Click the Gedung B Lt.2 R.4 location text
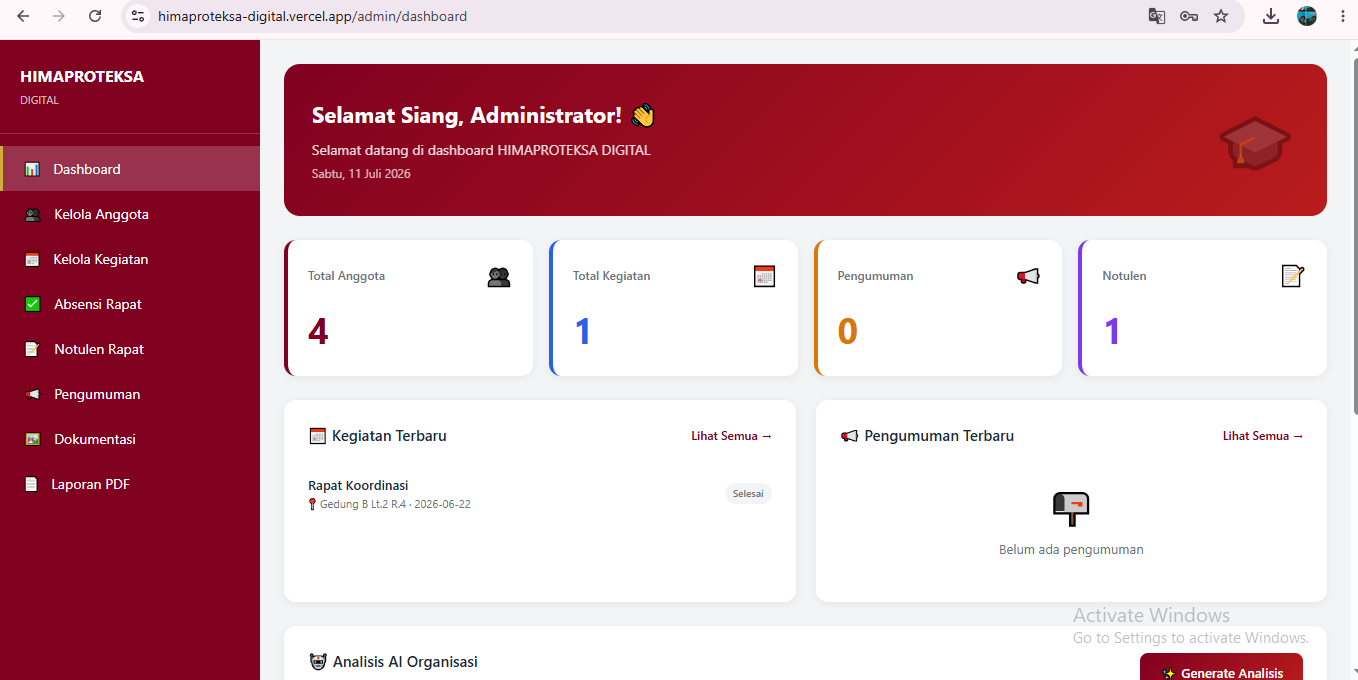1358x680 pixels. coord(363,505)
